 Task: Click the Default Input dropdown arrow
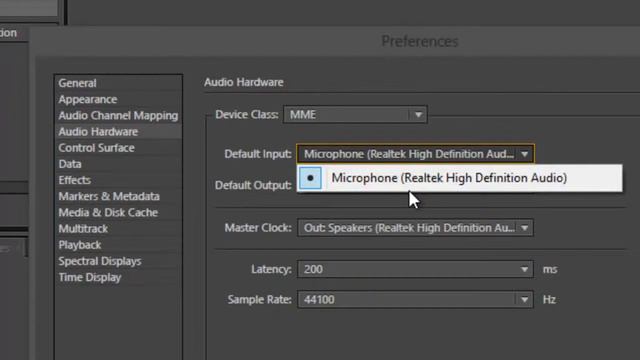(525, 154)
